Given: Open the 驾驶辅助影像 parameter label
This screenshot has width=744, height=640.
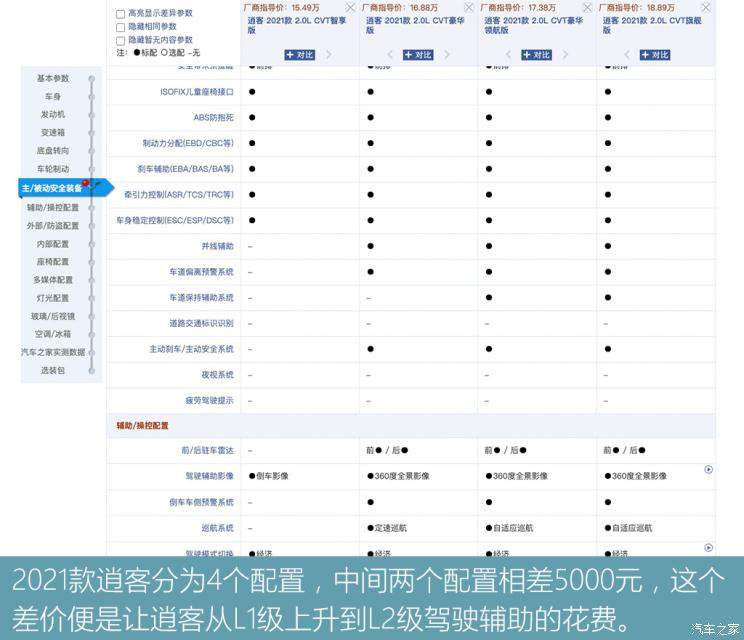Looking at the screenshot, I should tap(209, 476).
